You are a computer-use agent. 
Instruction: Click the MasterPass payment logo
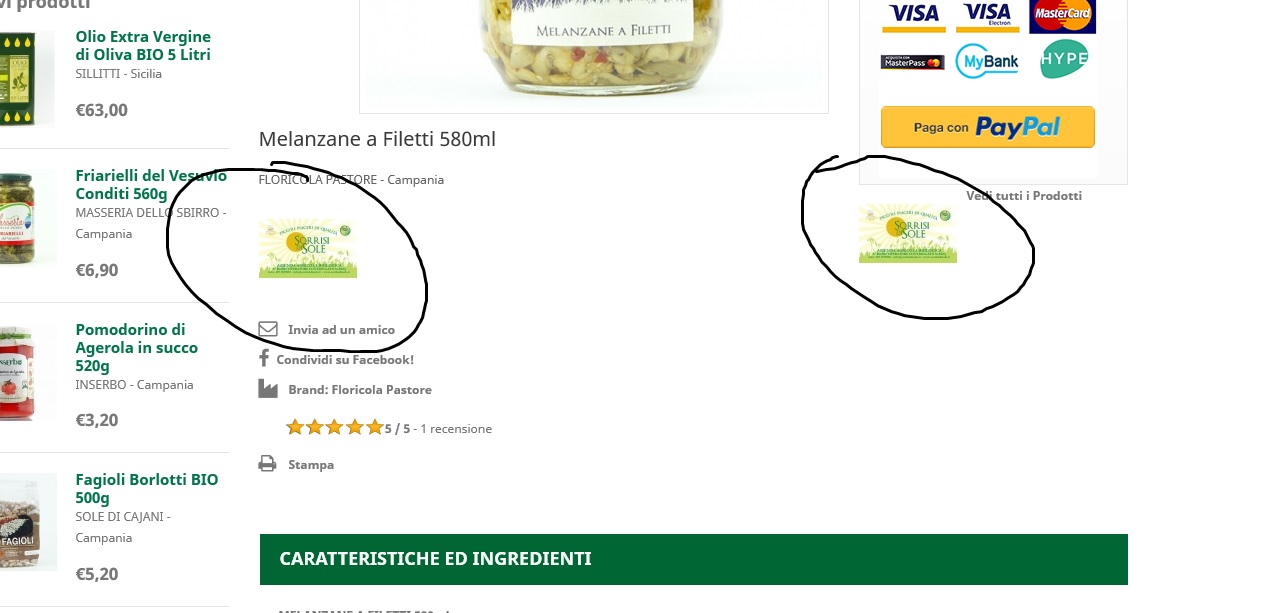pyautogui.click(x=912, y=62)
